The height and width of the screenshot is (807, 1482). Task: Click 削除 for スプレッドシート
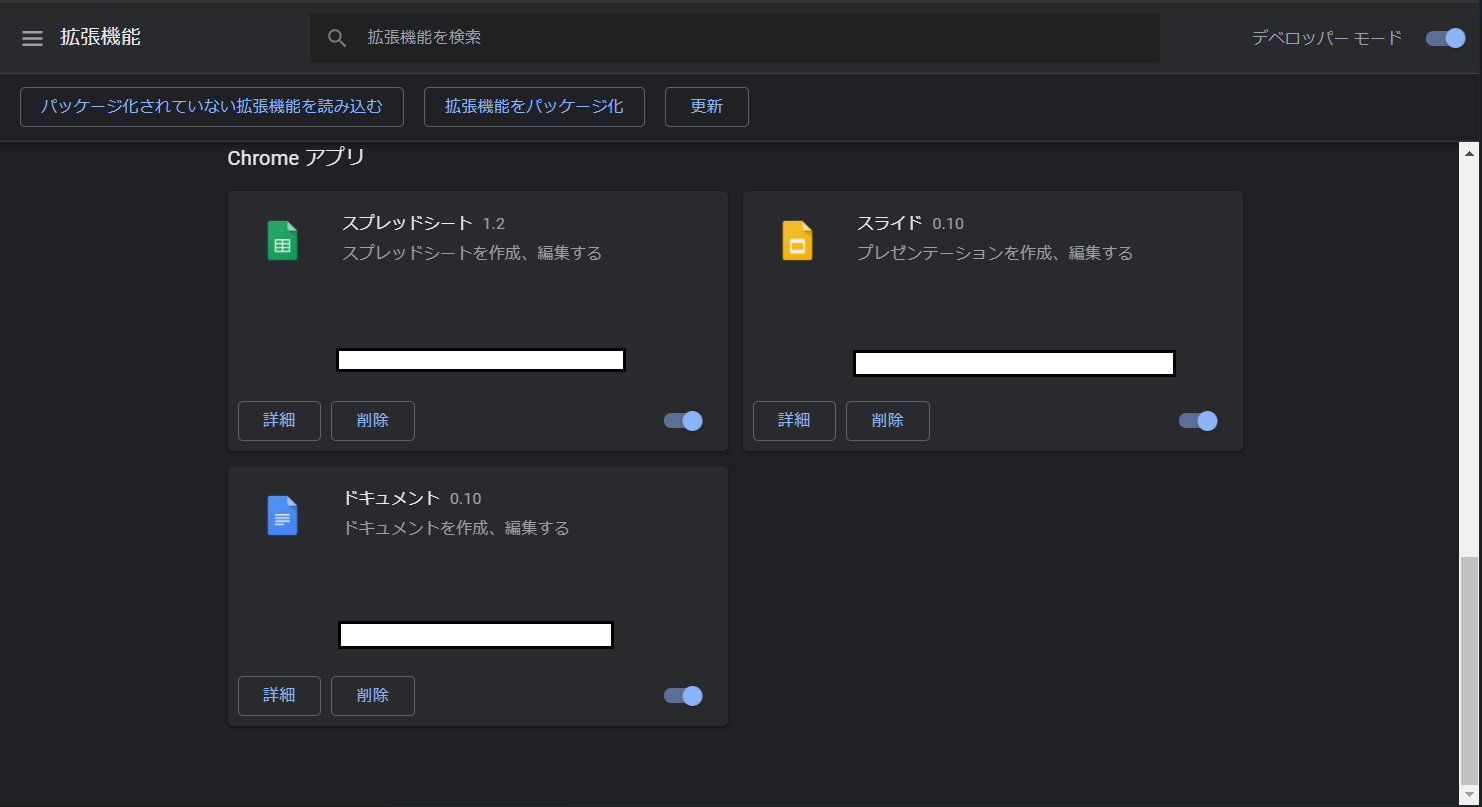(x=373, y=421)
